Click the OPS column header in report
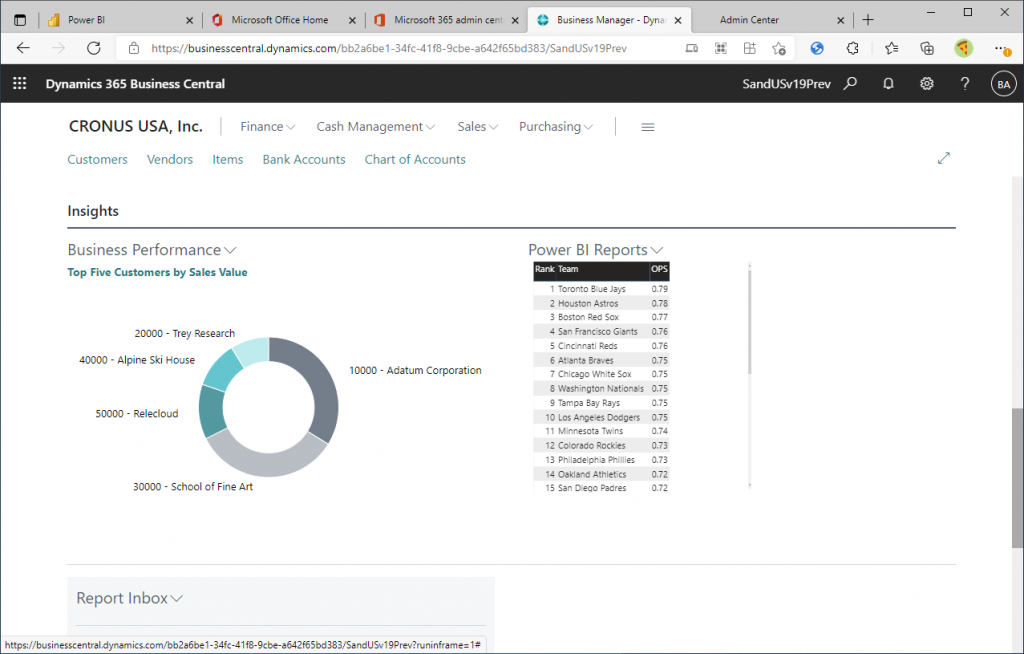Screen dimensions: 1024x654 [660, 269]
